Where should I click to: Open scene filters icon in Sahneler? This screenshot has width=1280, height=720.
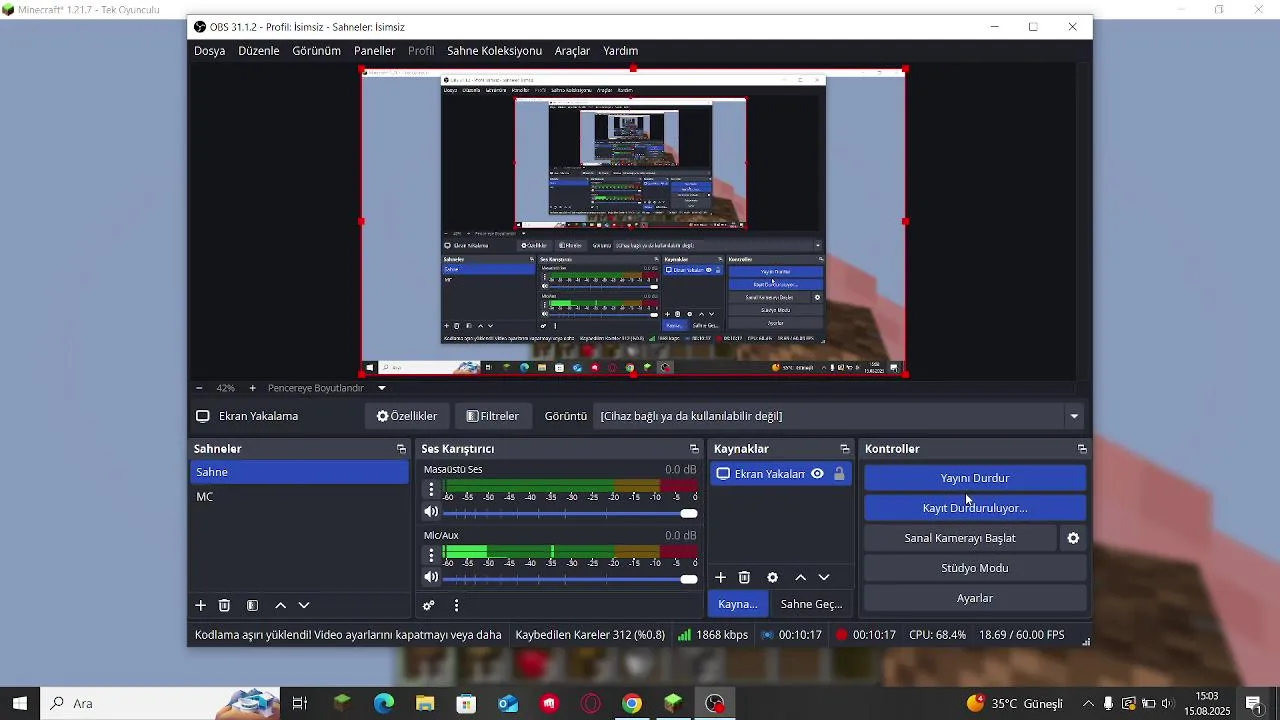[x=252, y=605]
